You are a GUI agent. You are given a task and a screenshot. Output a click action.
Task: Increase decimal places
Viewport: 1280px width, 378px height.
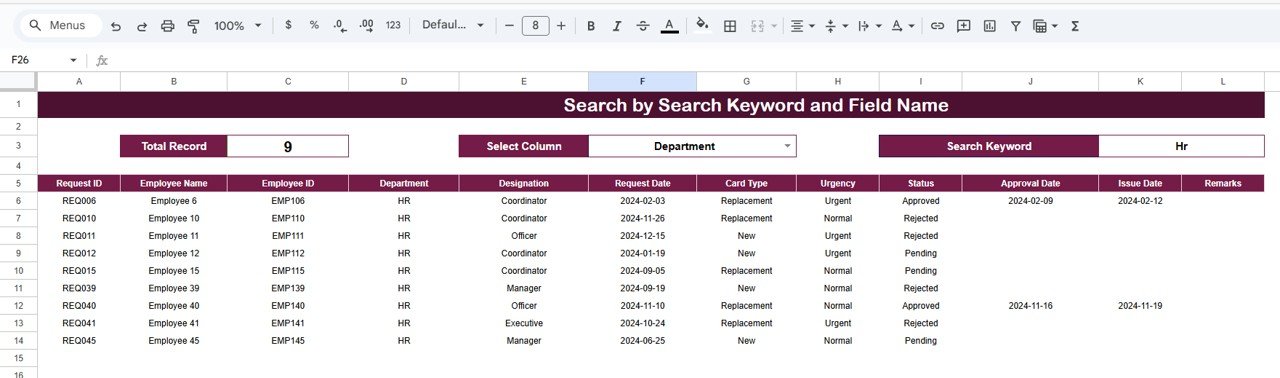coord(366,25)
